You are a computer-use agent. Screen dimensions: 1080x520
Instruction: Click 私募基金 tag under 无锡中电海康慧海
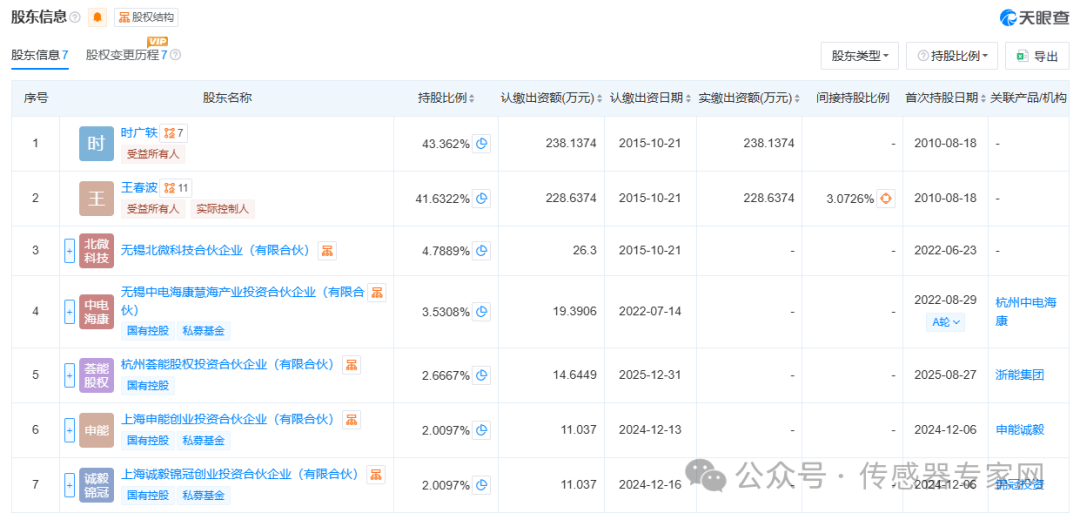point(204,331)
